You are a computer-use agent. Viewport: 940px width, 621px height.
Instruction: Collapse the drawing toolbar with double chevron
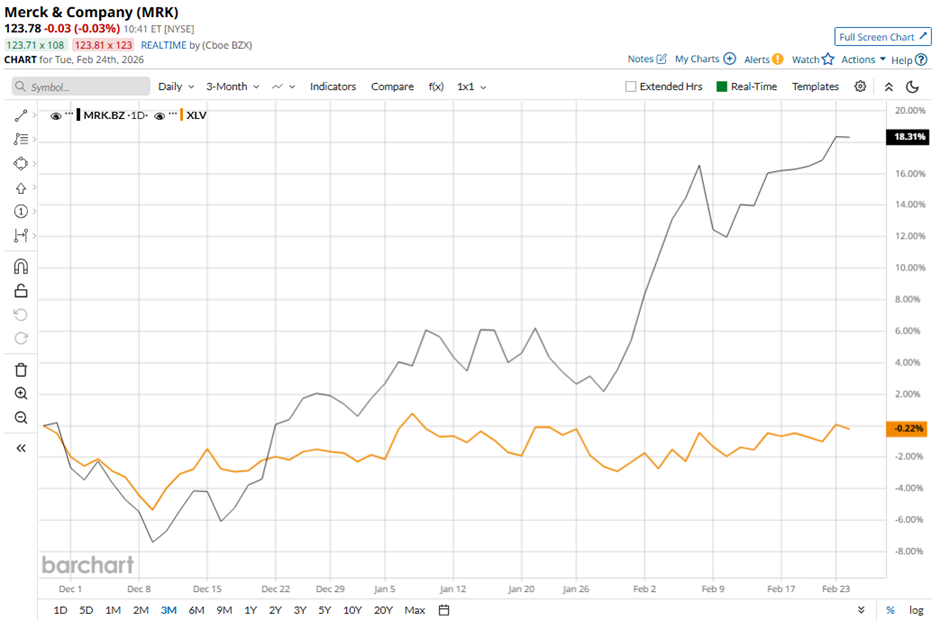[20, 448]
